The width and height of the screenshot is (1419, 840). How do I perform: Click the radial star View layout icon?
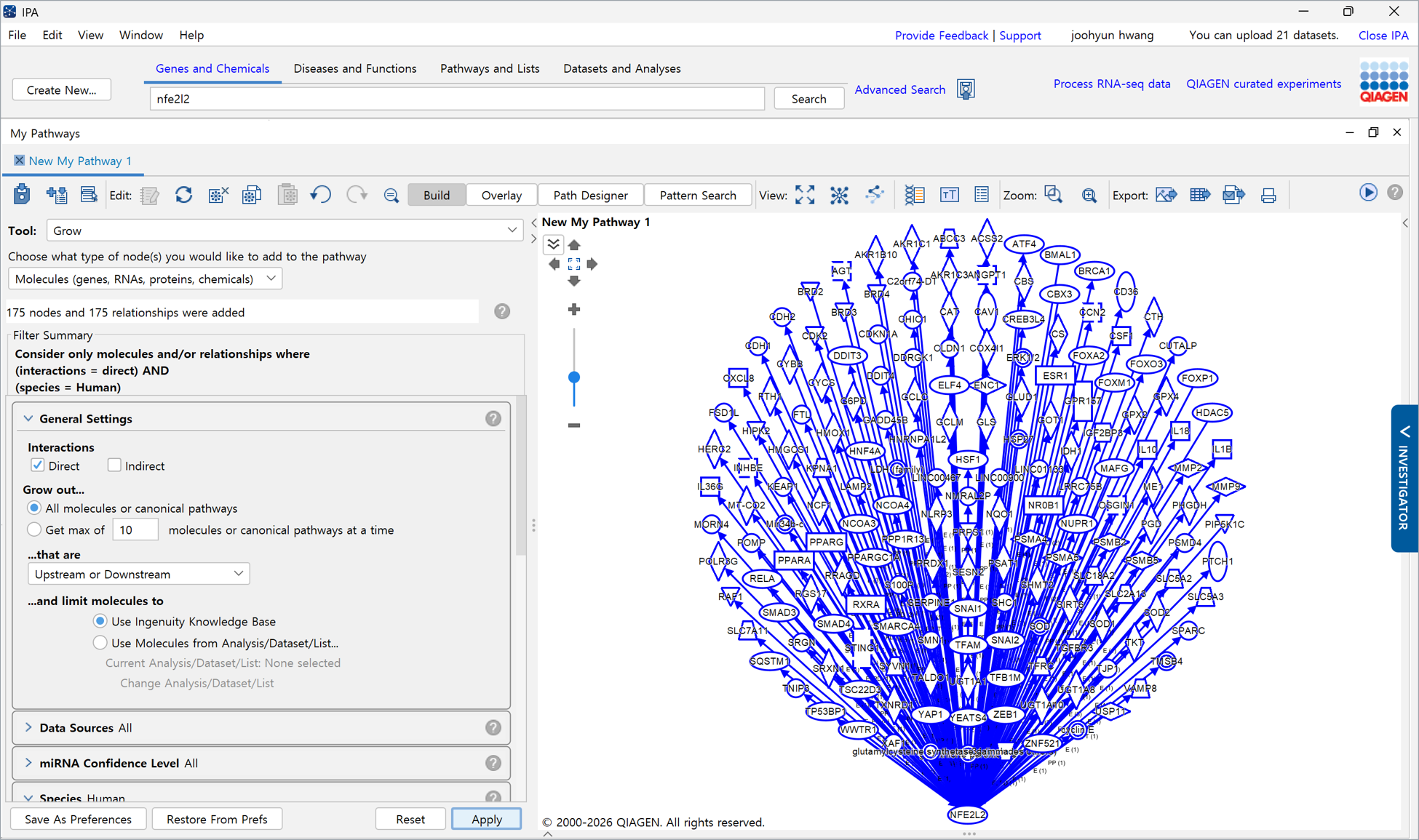coord(840,195)
